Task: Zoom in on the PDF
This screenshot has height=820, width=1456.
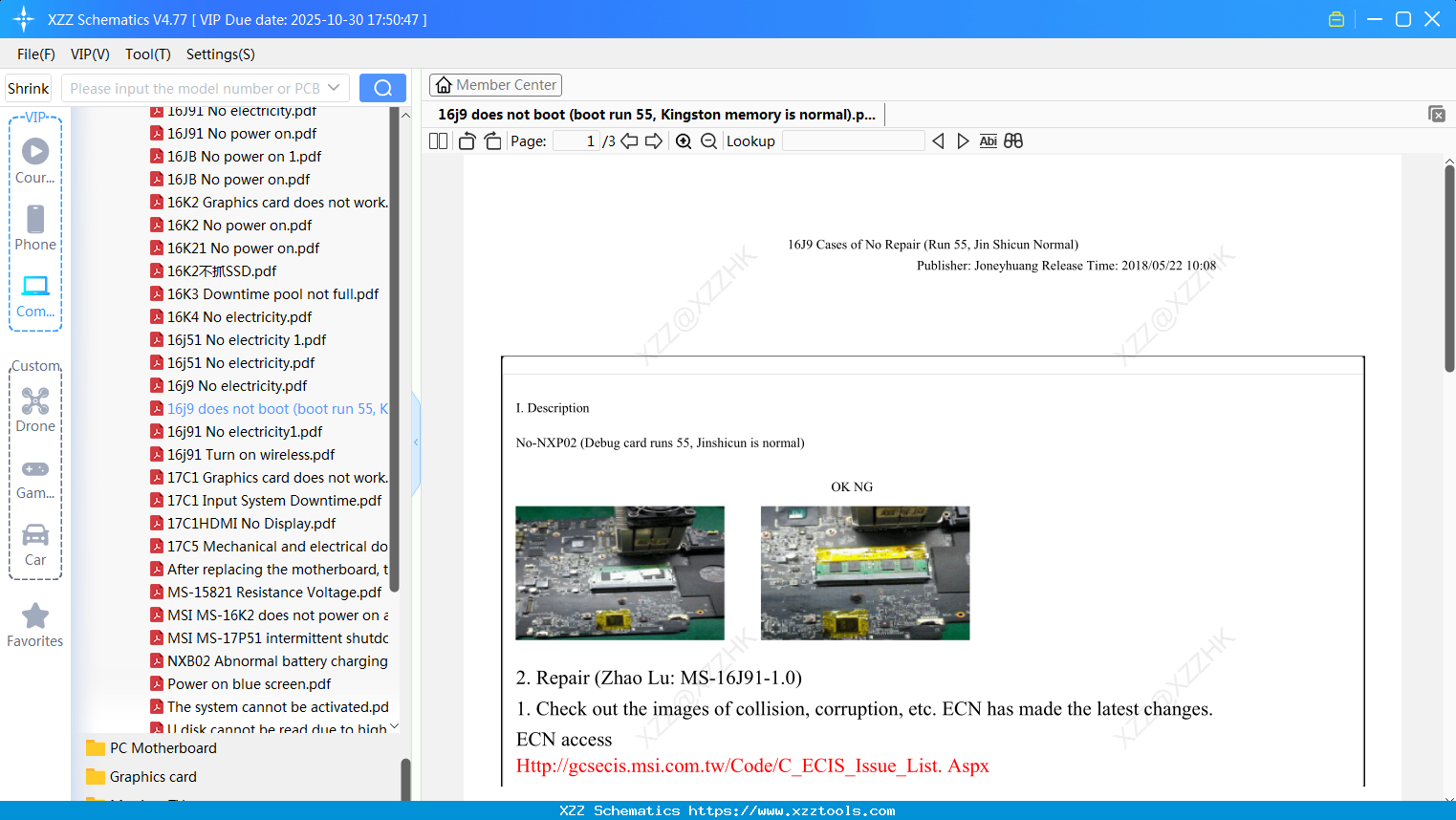Action: [x=684, y=141]
